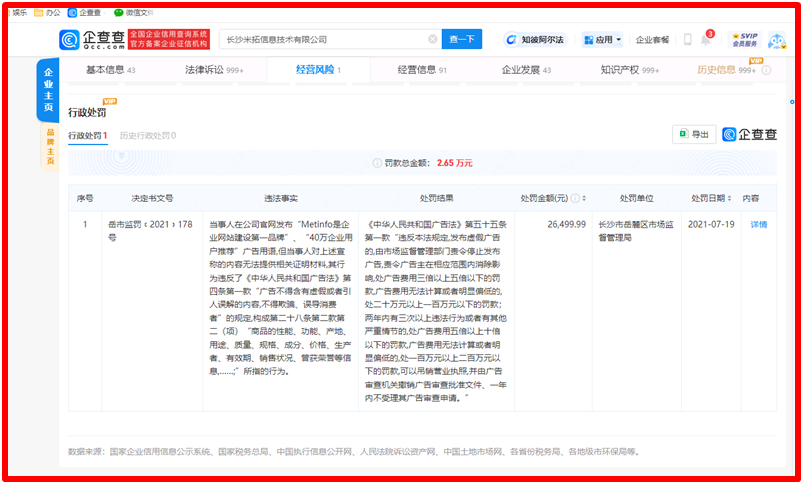Click the 企业客服 link
803x484 pixels.
(652, 40)
